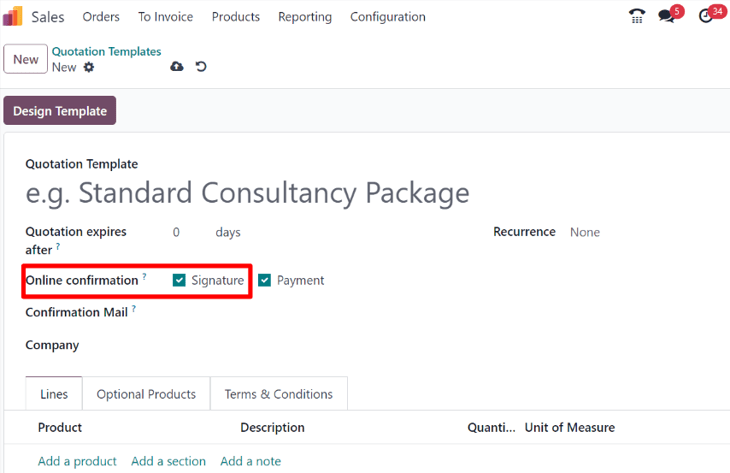Expand the Reporting menu
The height and width of the screenshot is (473, 730).
point(304,17)
